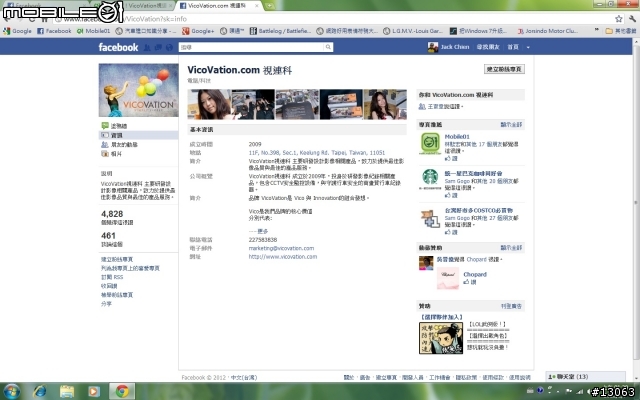The image size is (640, 400).
Task: Open the Battlelog / Battlefield bookmark
Action: pyautogui.click(x=280, y=31)
